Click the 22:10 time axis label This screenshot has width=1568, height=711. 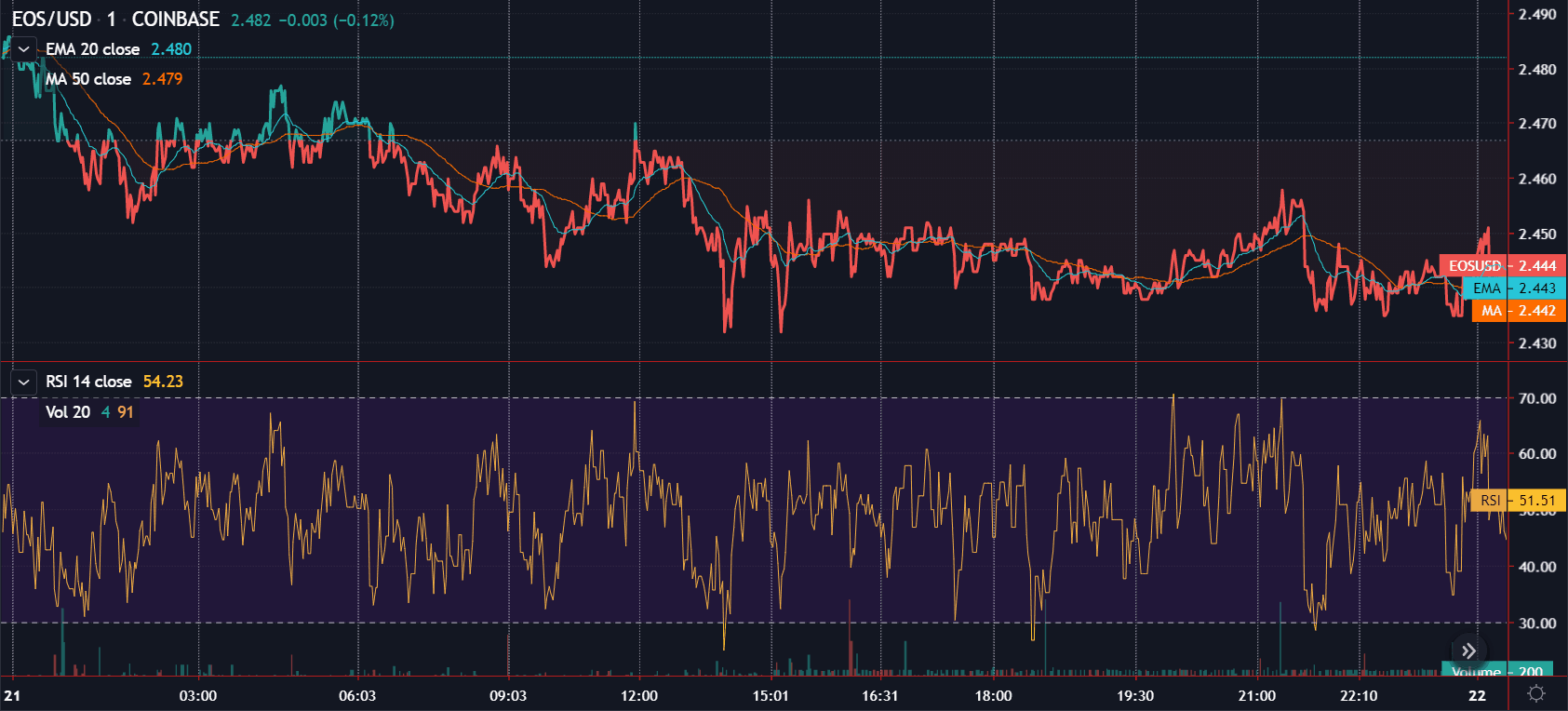(x=1359, y=696)
